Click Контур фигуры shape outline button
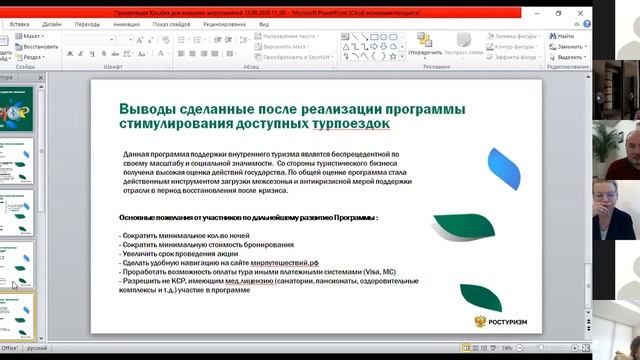This screenshot has height=360, width=640. click(x=513, y=47)
